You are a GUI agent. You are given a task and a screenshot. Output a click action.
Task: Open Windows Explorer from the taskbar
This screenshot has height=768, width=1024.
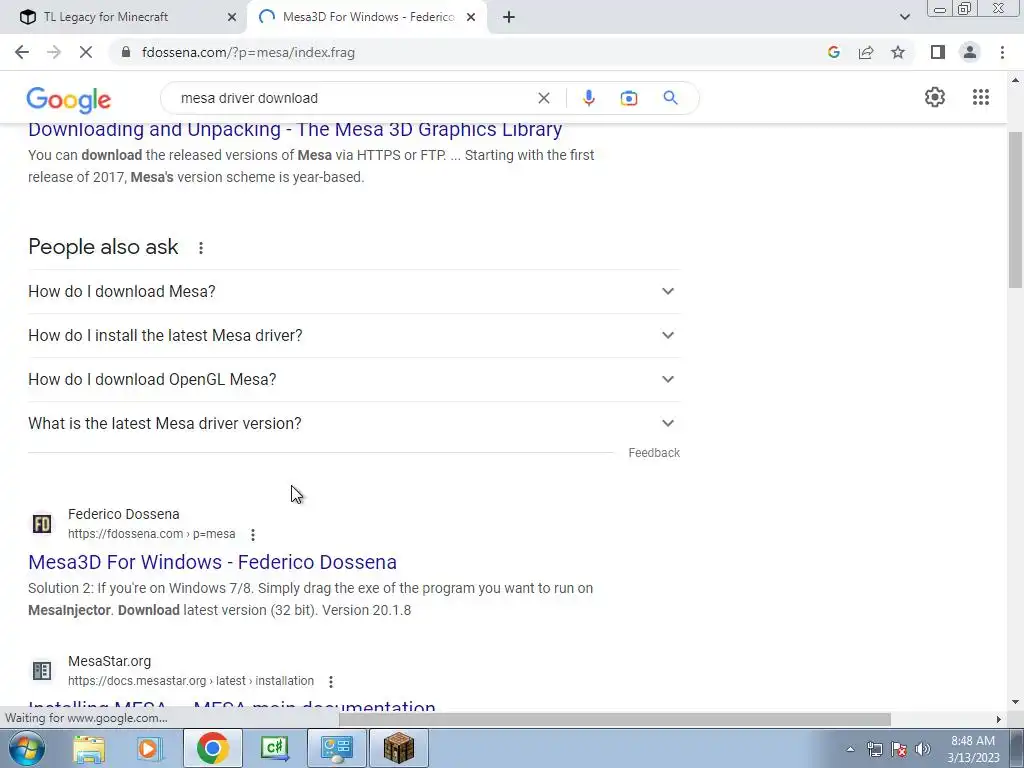(89, 748)
